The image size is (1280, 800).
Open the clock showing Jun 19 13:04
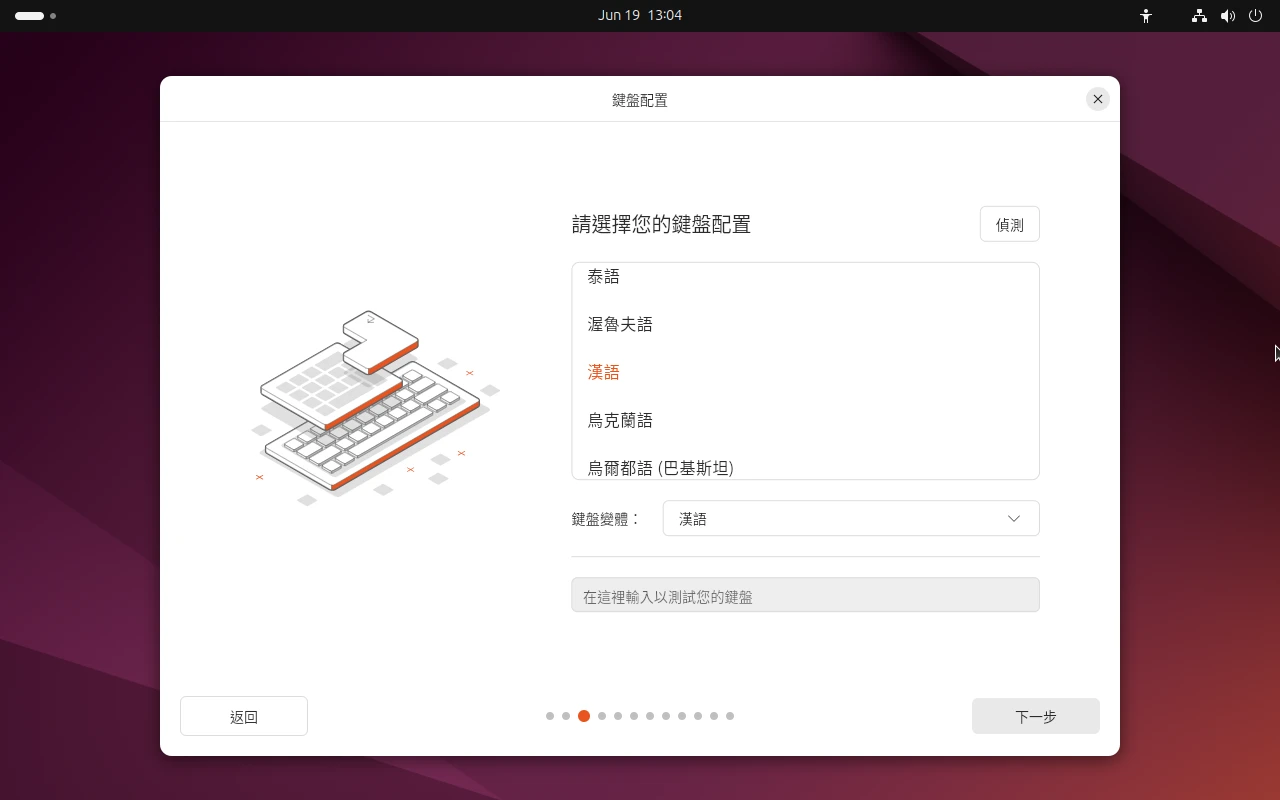(x=640, y=15)
